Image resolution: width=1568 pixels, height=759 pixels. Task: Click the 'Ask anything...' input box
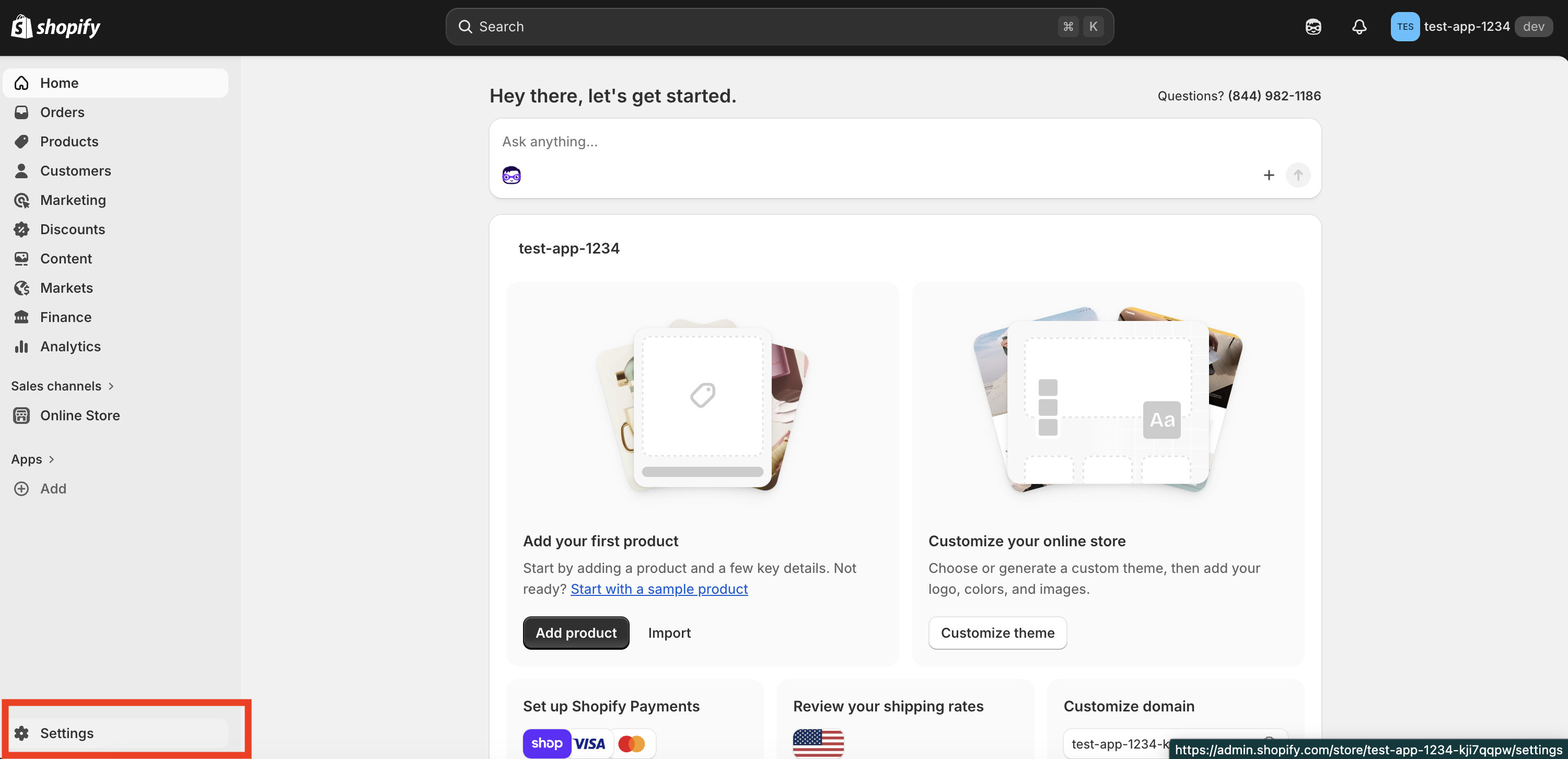[905, 141]
